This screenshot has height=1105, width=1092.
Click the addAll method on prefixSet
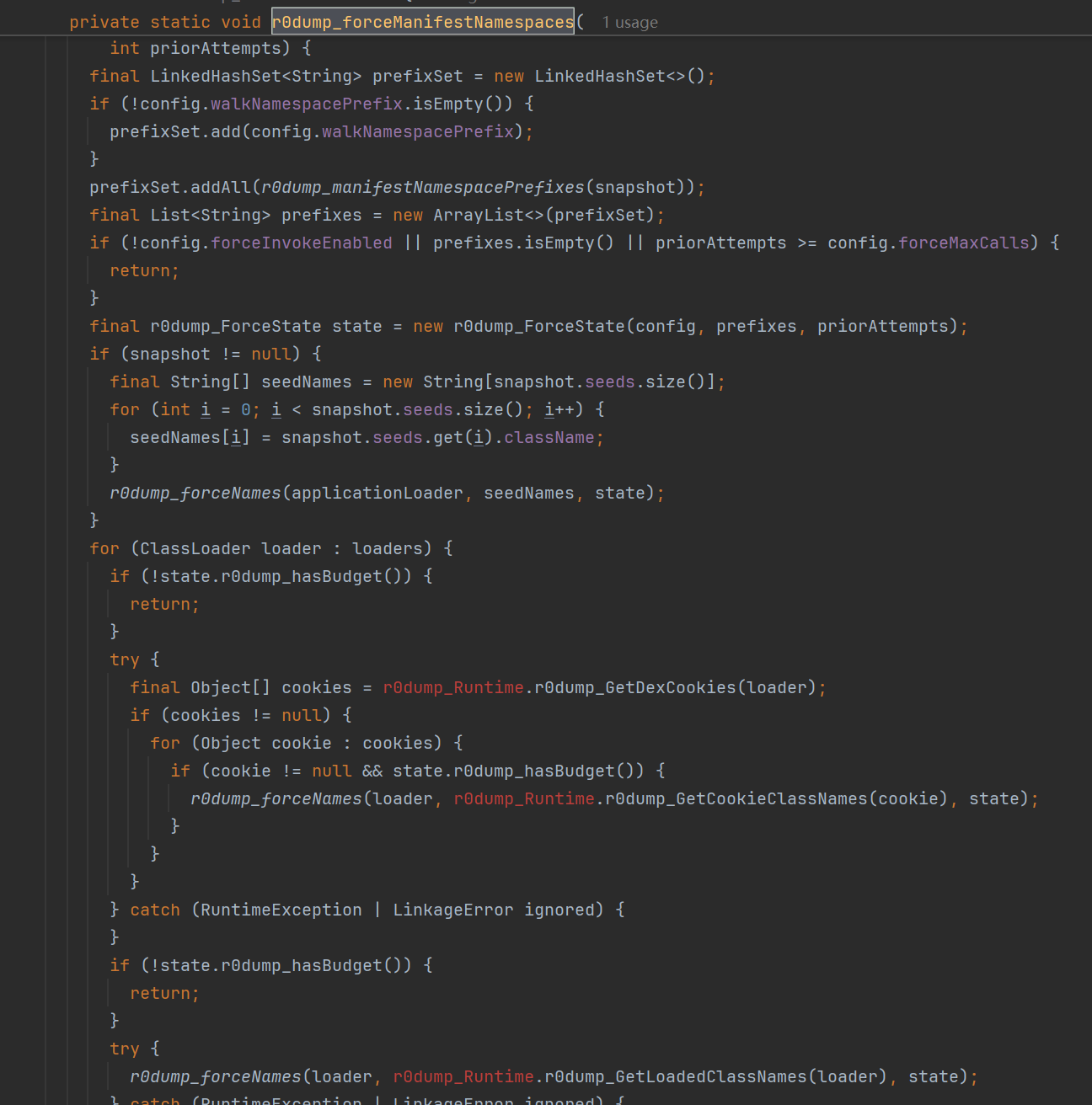tap(221, 188)
